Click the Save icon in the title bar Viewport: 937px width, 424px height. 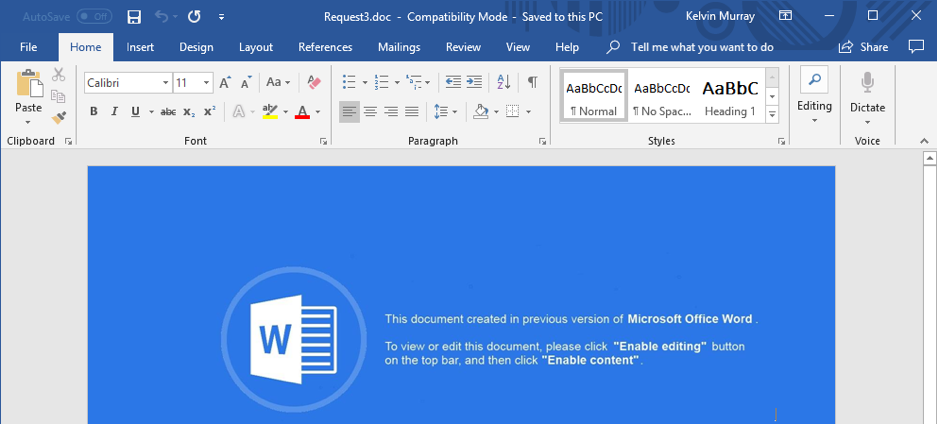coord(134,17)
